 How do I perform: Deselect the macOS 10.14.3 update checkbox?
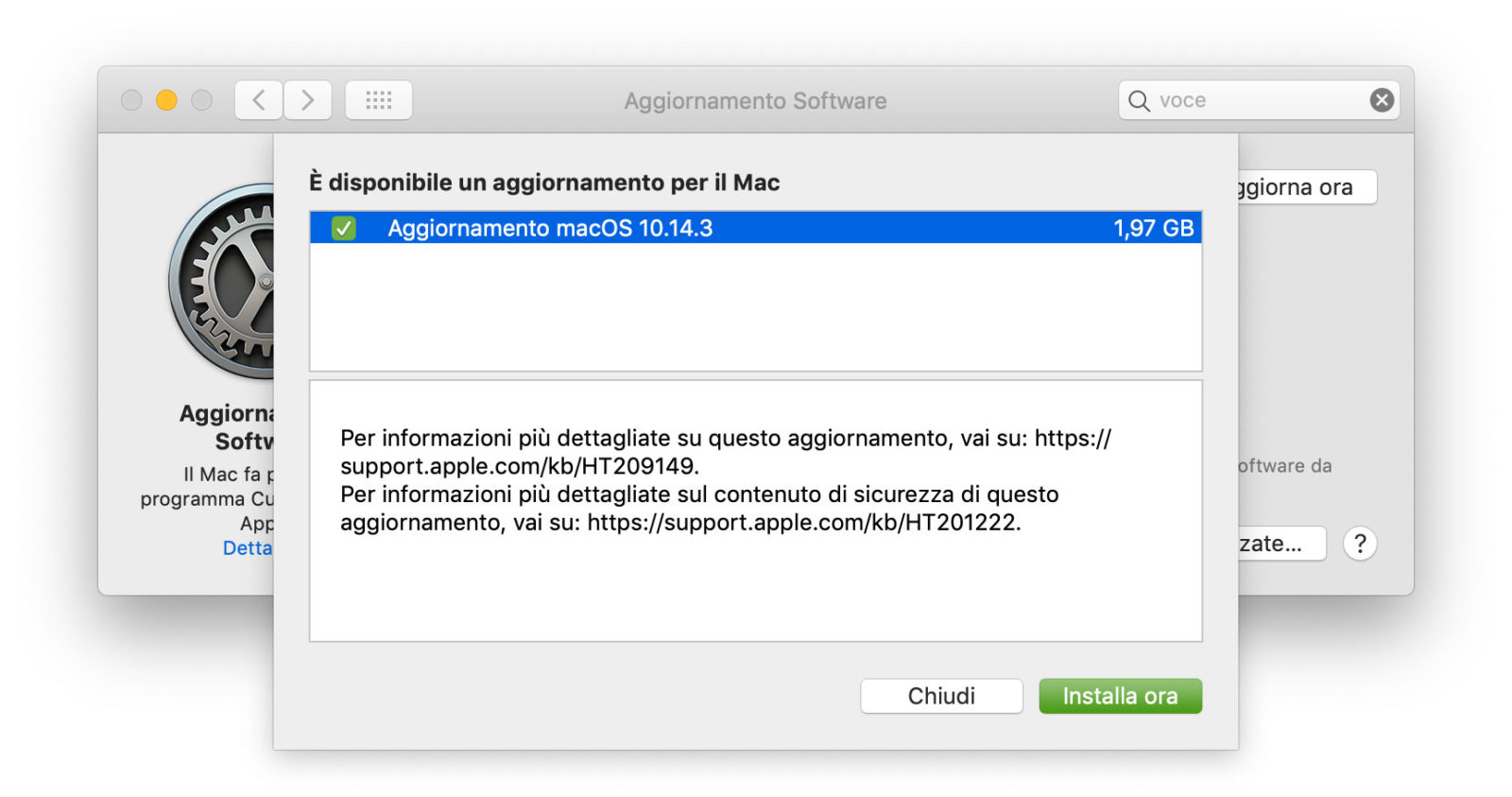tap(346, 227)
